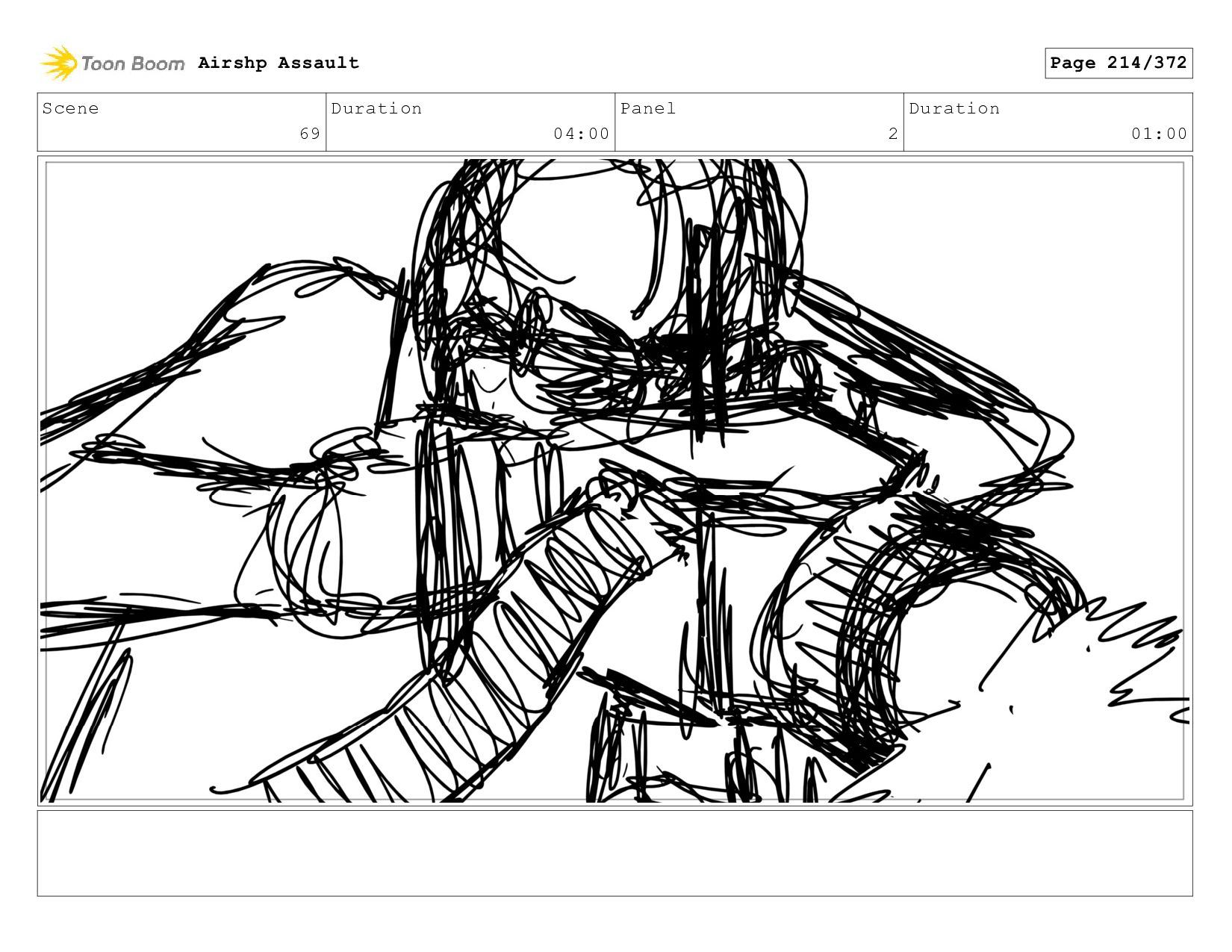Select the Panel label
The image size is (1232, 952).
(x=648, y=108)
